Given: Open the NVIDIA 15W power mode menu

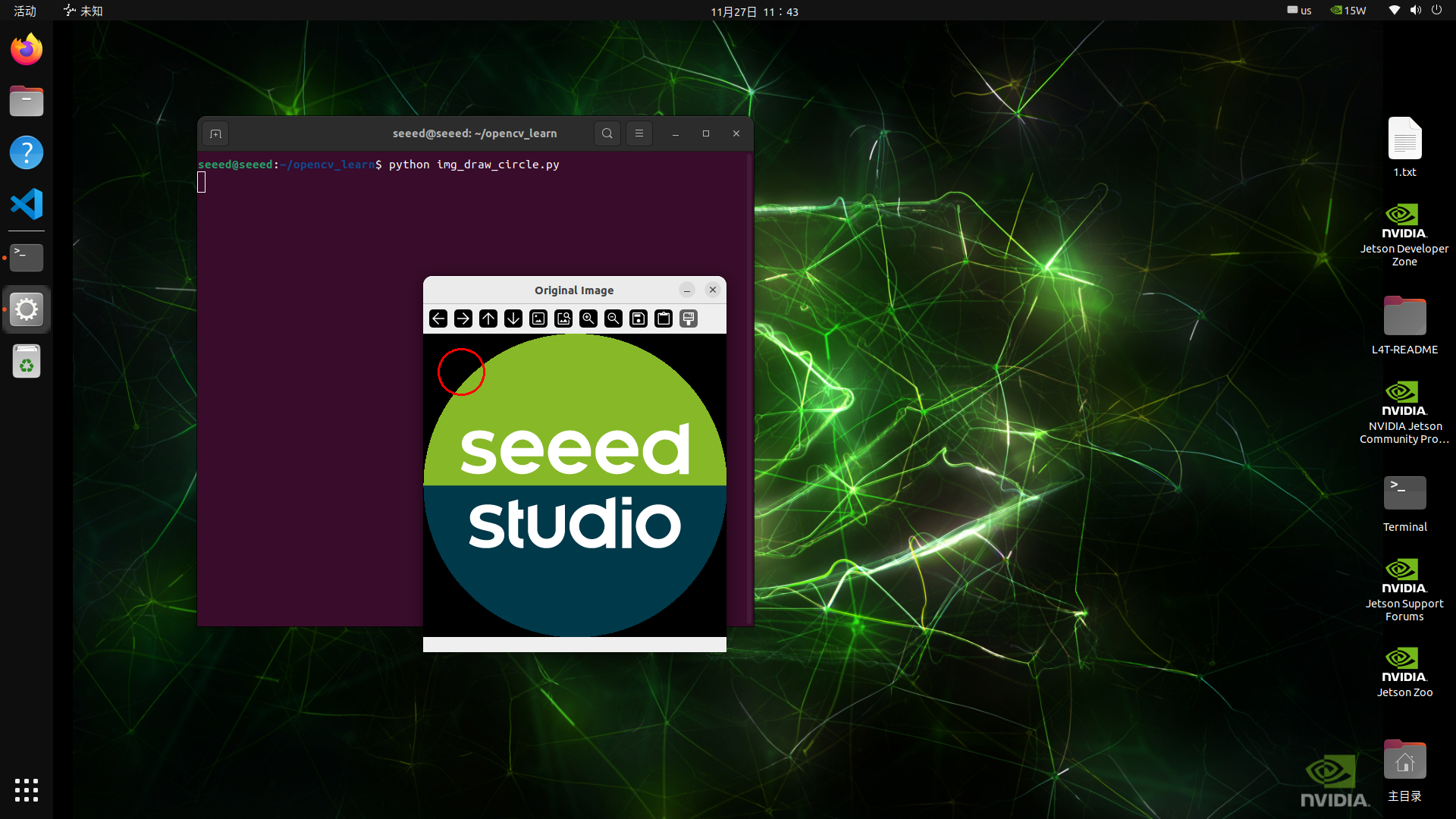Looking at the screenshot, I should pyautogui.click(x=1348, y=11).
